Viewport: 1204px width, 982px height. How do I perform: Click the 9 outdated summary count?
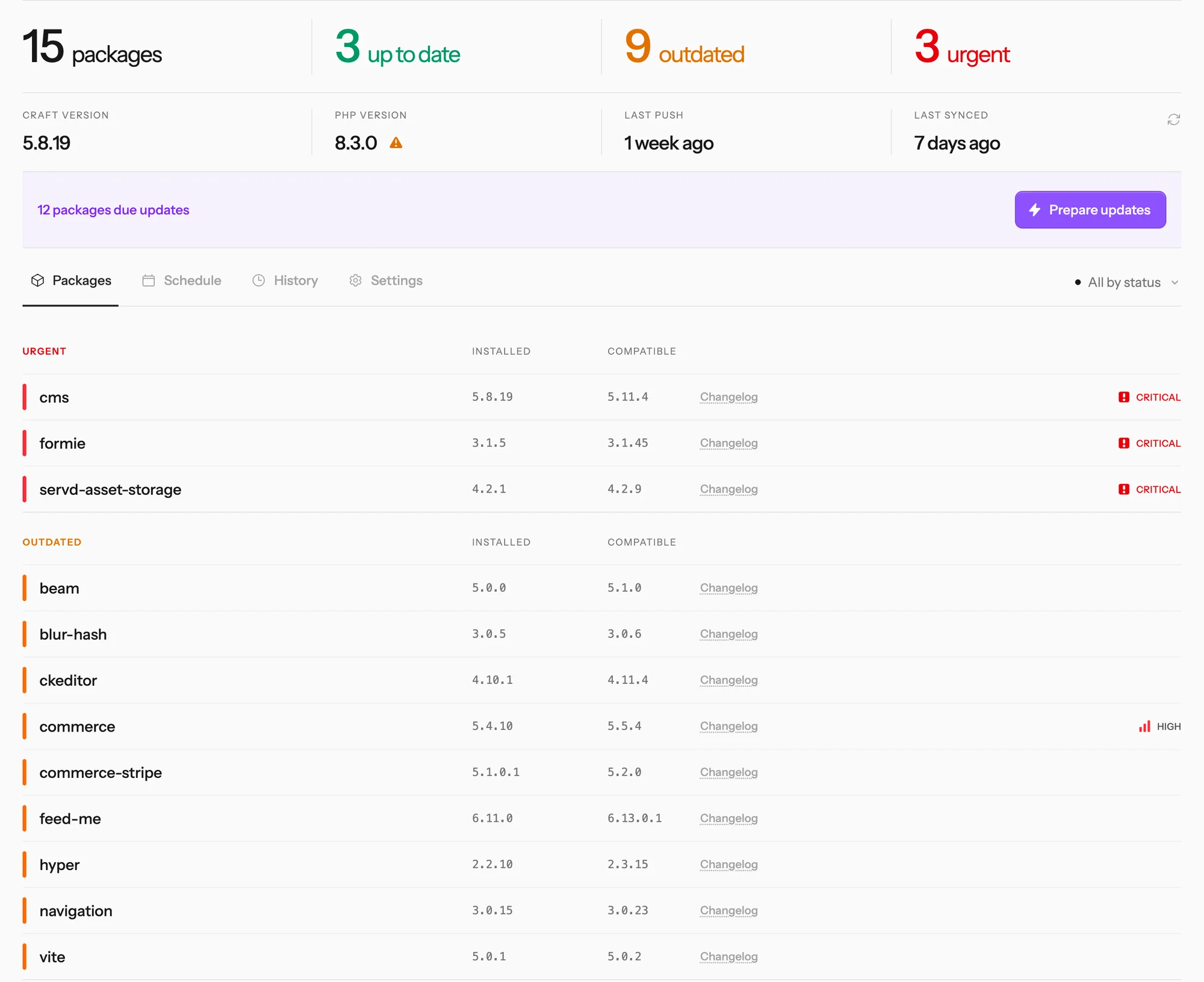tap(684, 47)
